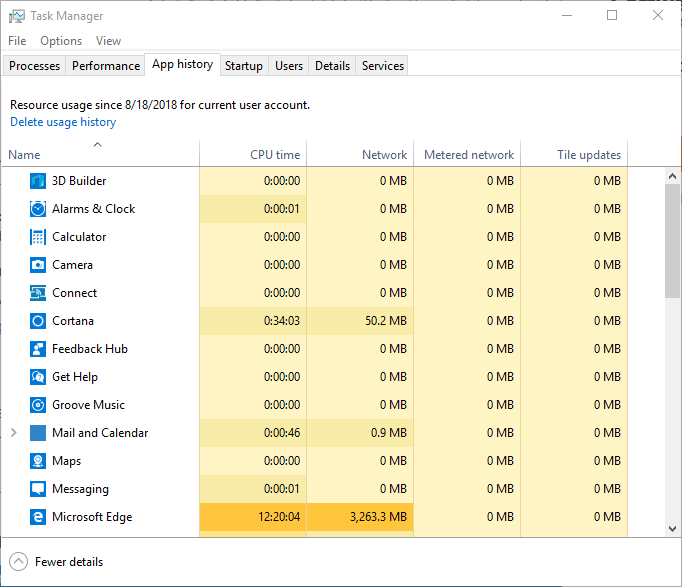Collapse view with Fewer details arrow icon
The height and width of the screenshot is (587, 682).
(x=18, y=562)
